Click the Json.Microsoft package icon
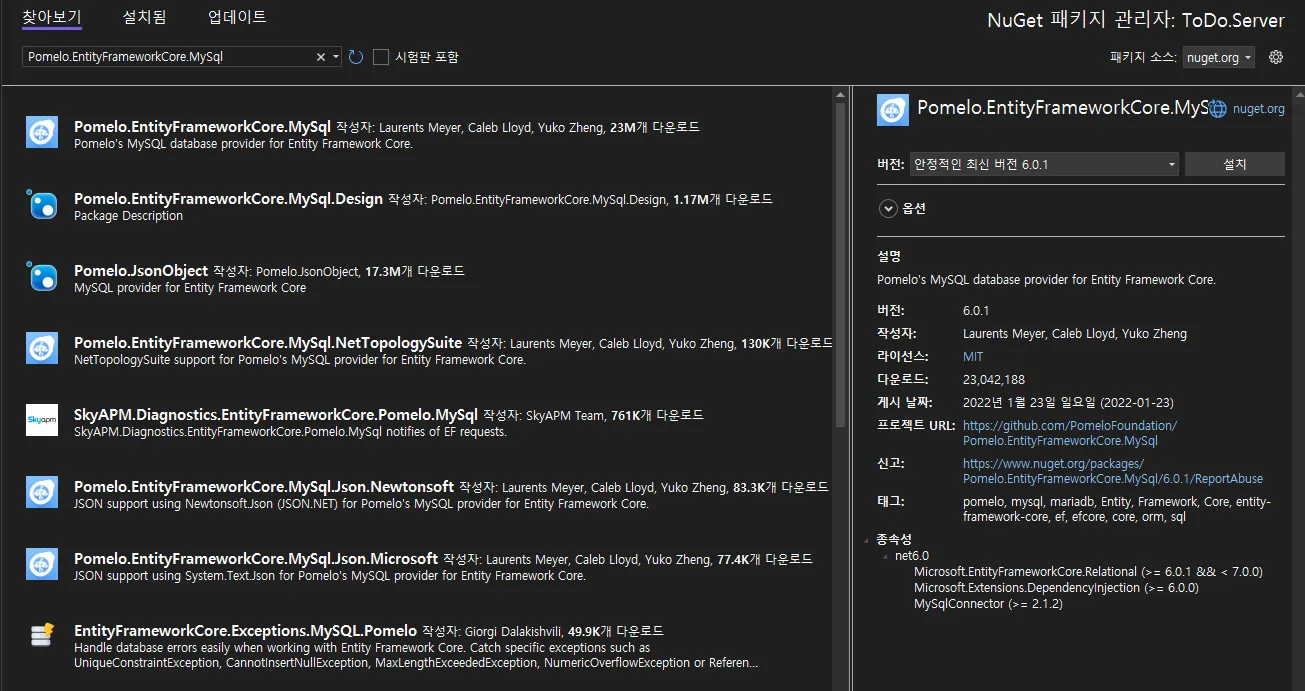This screenshot has height=691, width=1305. tap(42, 565)
